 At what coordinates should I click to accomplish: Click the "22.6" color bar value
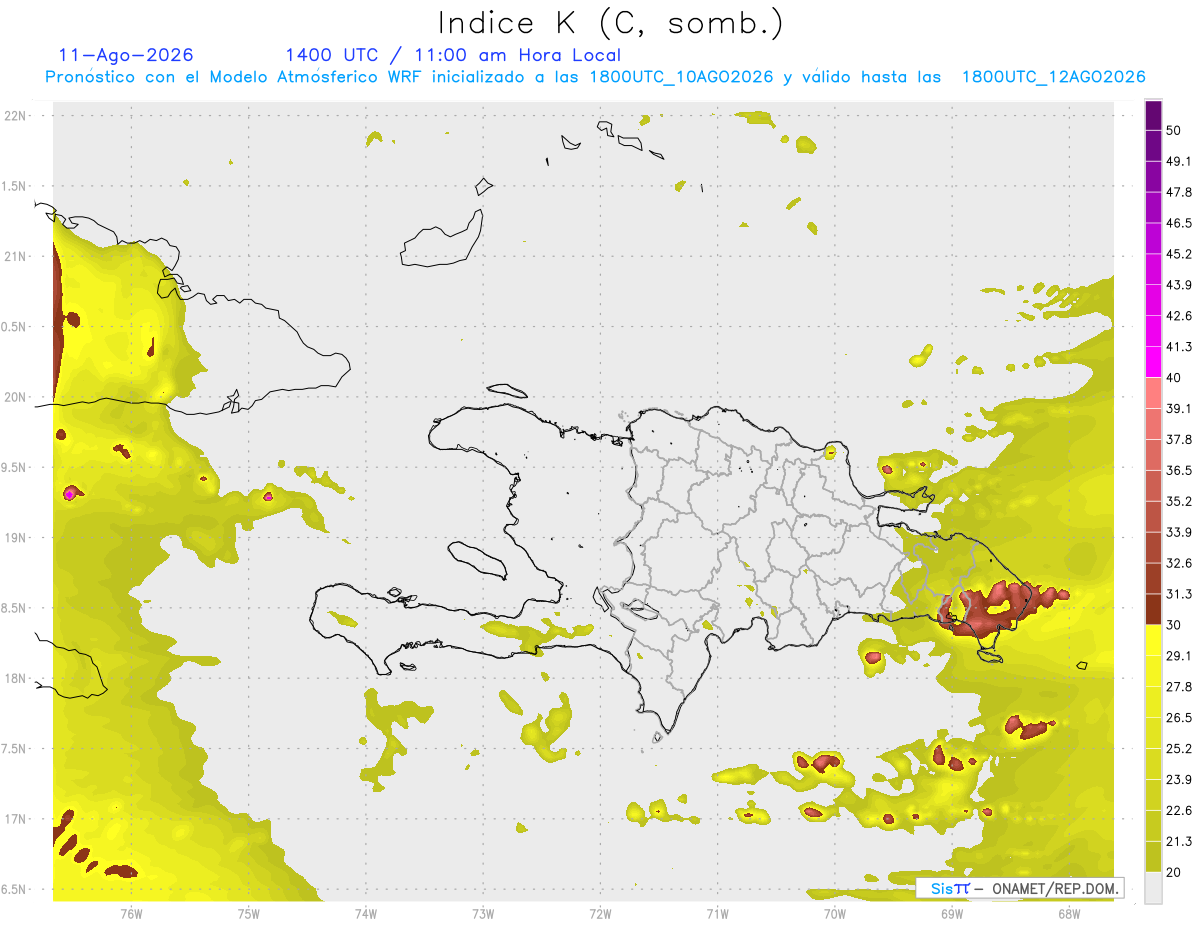(1179, 810)
